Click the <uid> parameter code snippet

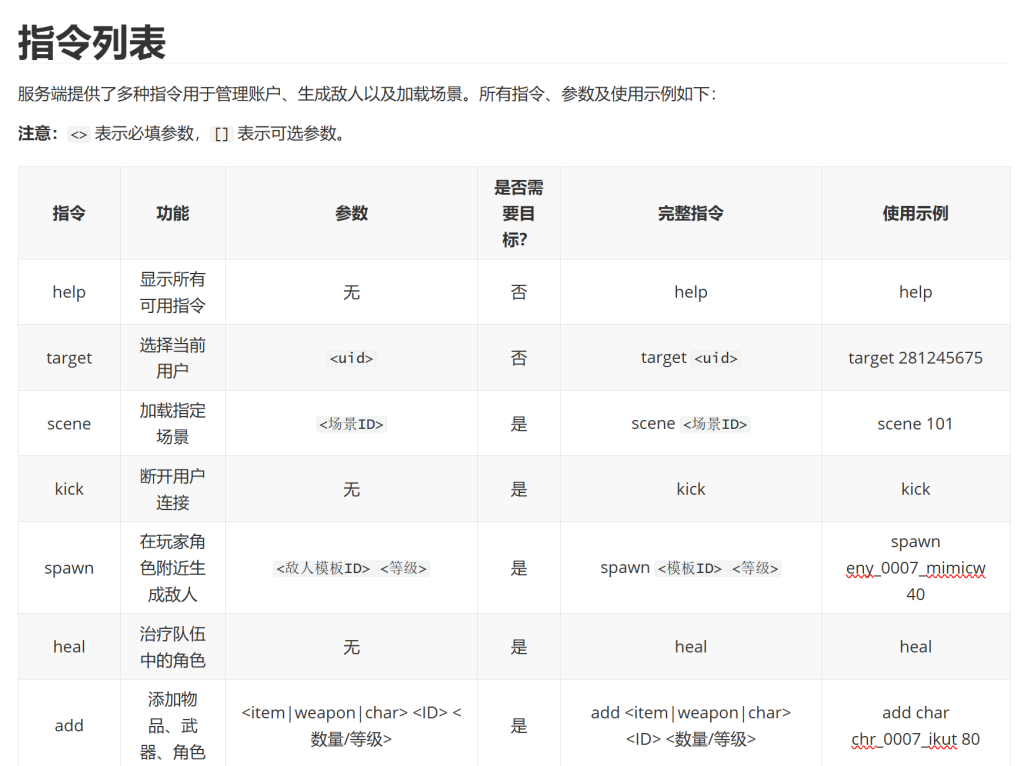(351, 357)
